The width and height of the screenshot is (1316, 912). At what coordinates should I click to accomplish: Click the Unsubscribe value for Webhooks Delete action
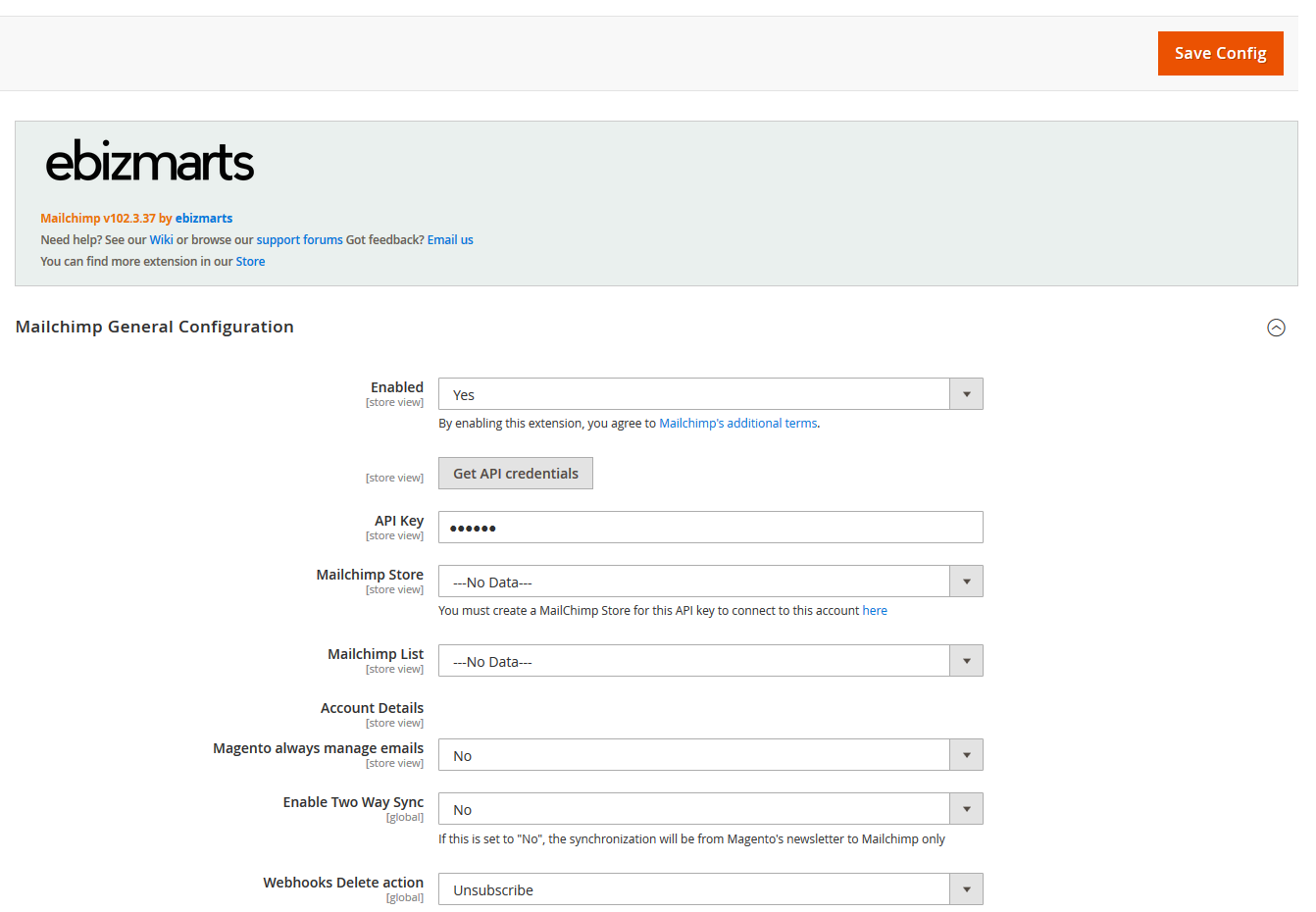coord(588,888)
